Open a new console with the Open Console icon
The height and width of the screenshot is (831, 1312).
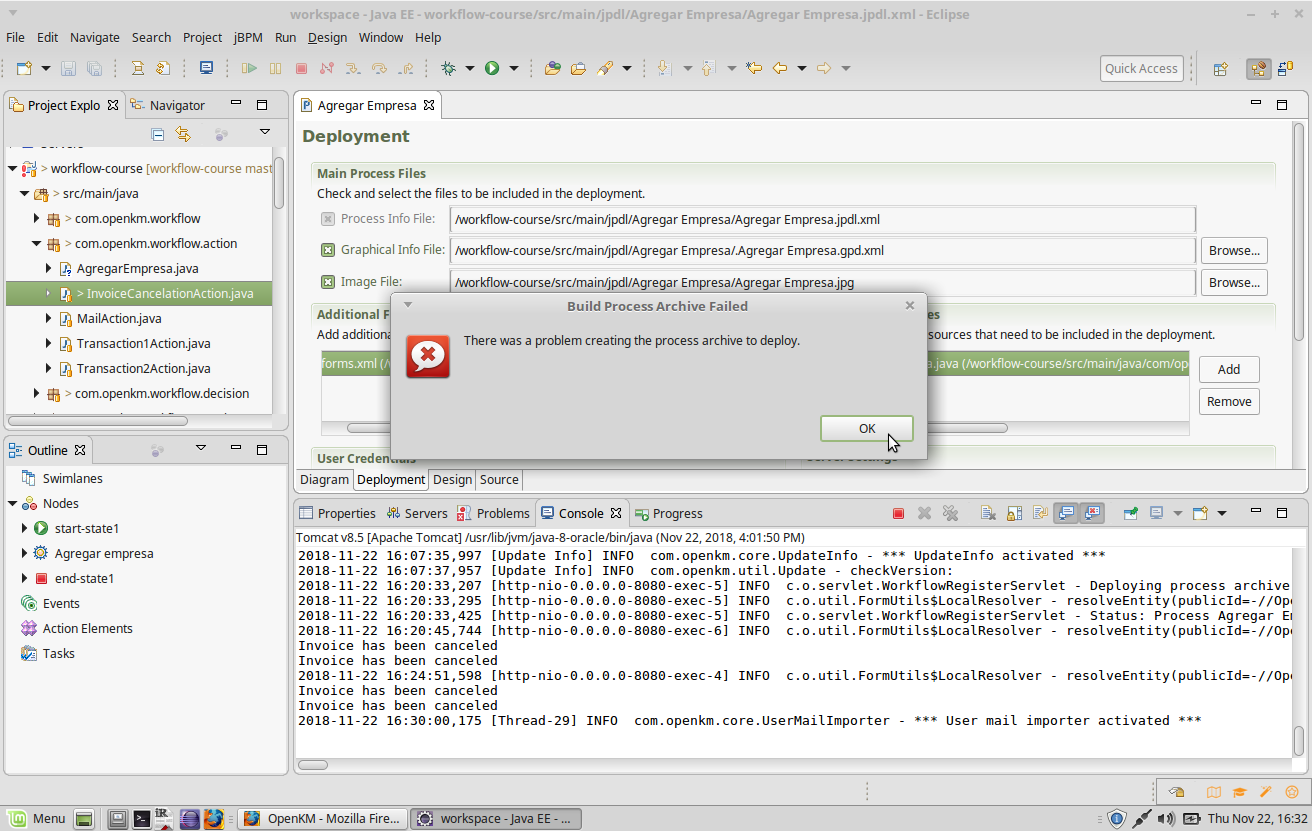coord(1198,512)
